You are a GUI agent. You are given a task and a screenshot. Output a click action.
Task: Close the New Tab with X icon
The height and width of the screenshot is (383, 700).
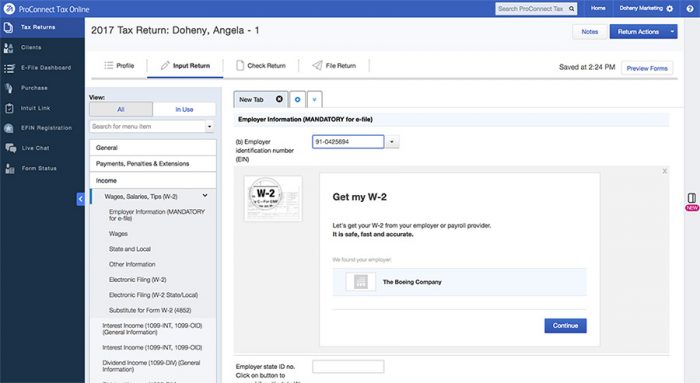pos(279,99)
